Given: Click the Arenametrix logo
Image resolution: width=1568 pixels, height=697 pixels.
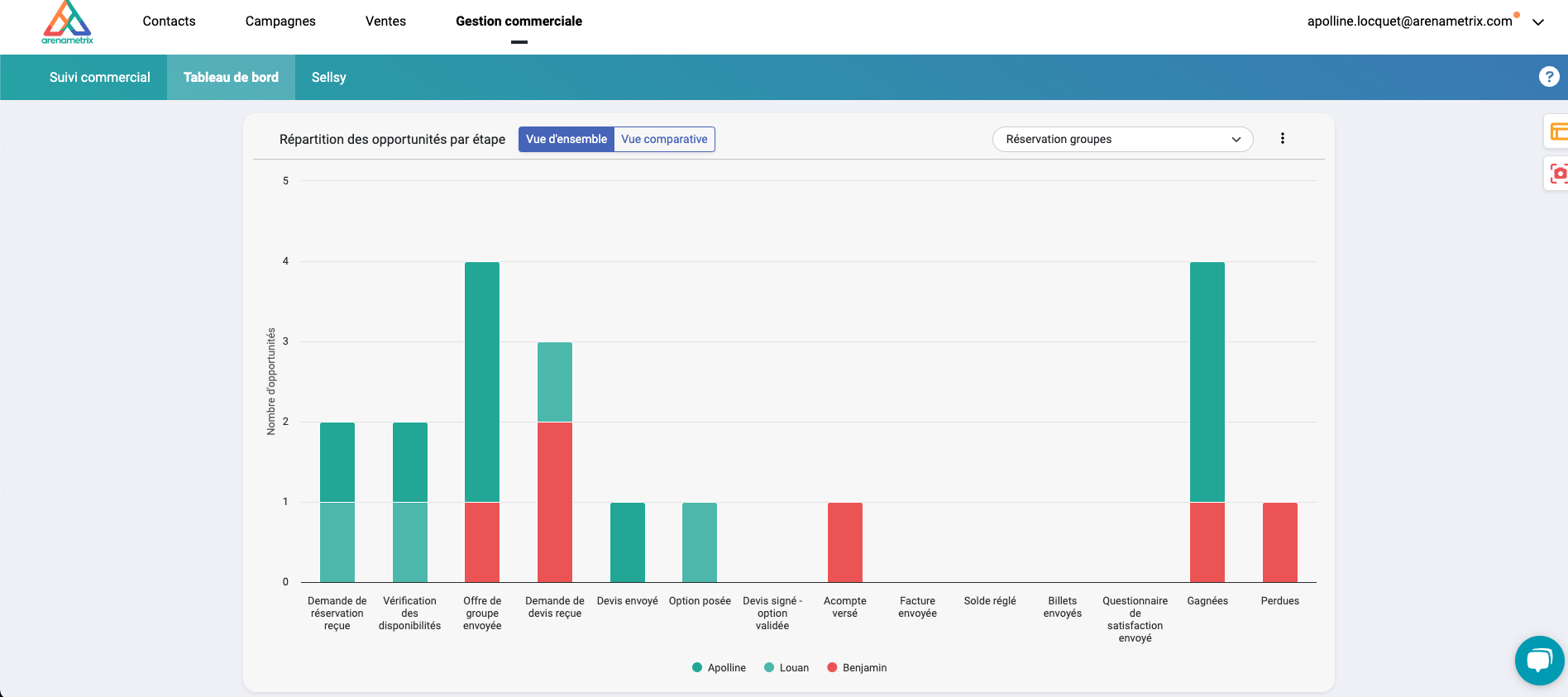Looking at the screenshot, I should tap(67, 22).
